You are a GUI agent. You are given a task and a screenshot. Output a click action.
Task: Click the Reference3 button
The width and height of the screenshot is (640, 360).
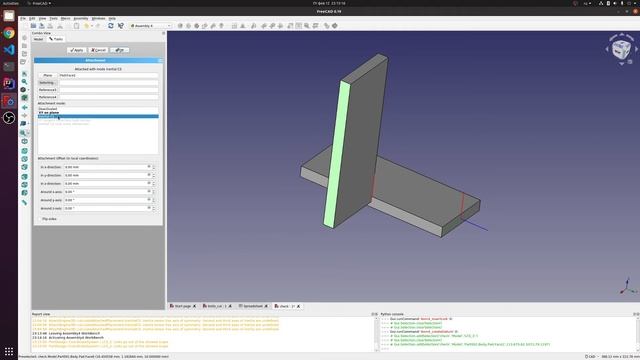tap(48, 90)
